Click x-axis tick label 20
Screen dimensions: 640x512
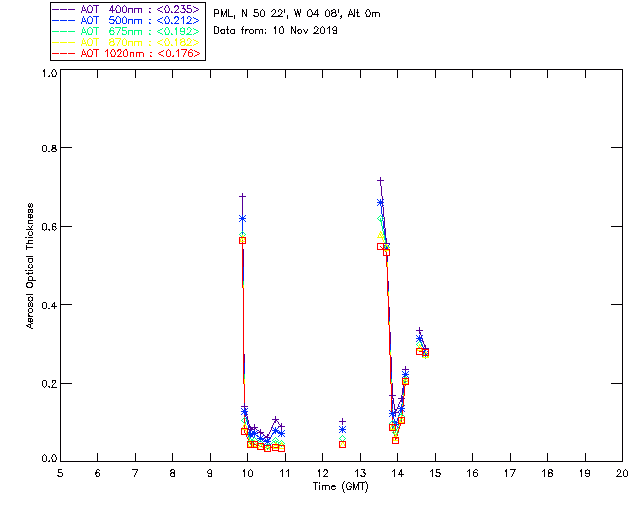[x=622, y=473]
